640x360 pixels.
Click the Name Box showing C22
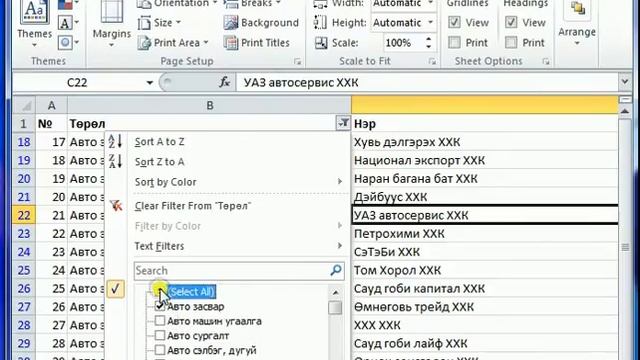coord(78,83)
